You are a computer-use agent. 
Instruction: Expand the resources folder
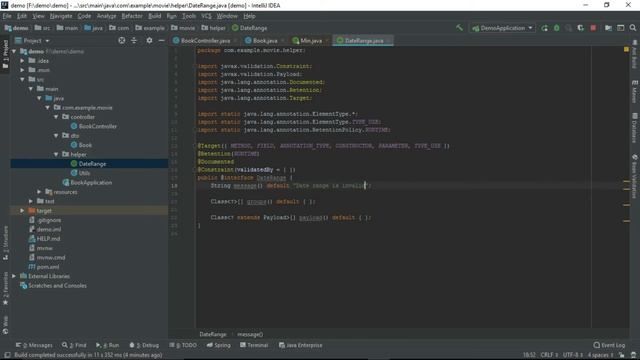point(39,192)
